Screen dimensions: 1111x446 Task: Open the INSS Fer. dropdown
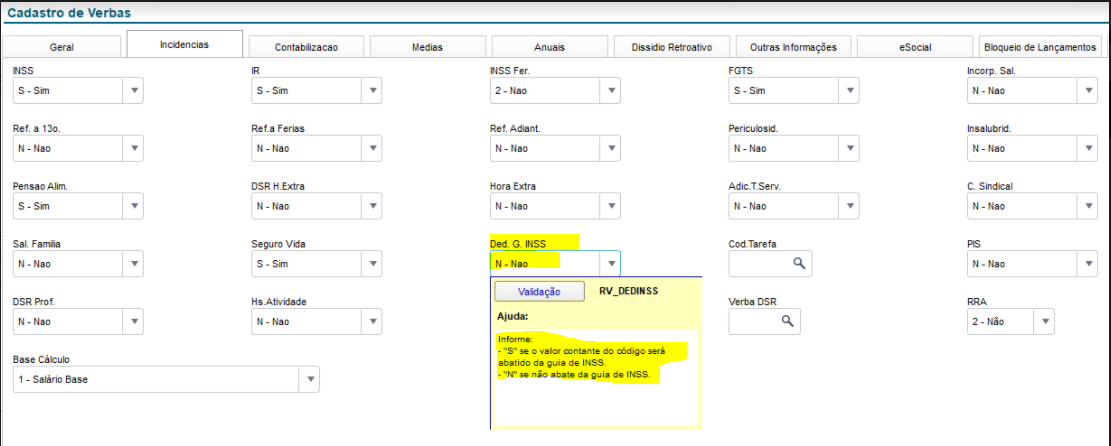610,91
